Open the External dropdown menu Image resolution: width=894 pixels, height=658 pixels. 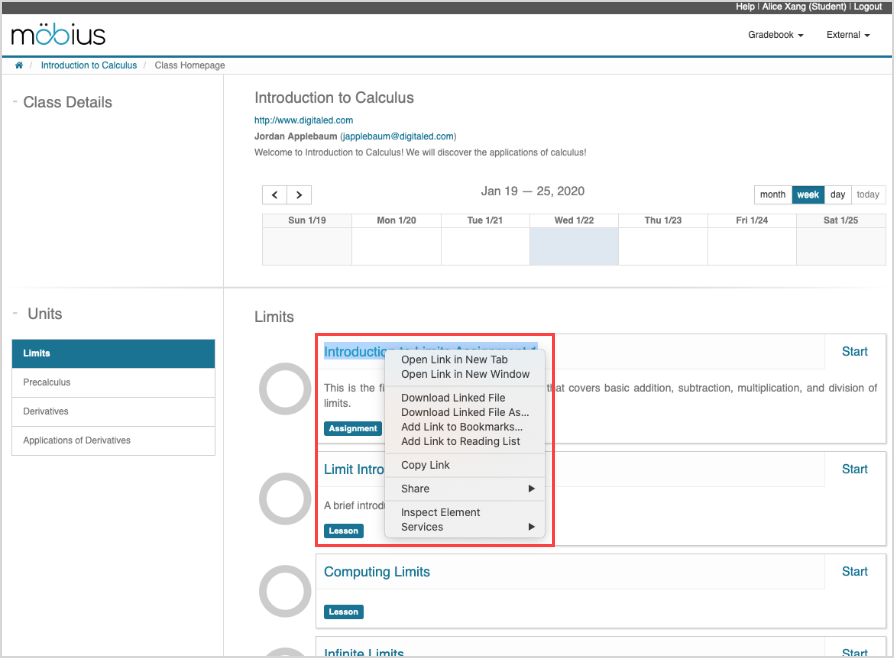click(x=848, y=35)
